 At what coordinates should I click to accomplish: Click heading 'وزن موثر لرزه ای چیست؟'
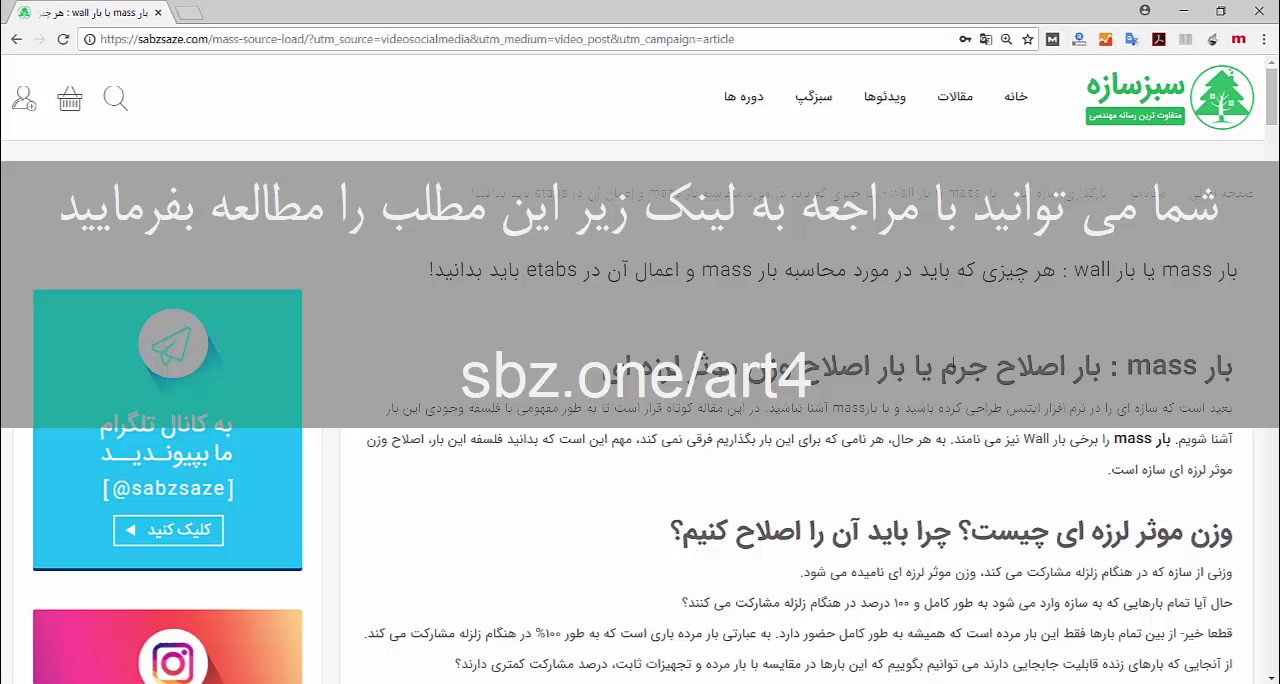[x=951, y=531]
